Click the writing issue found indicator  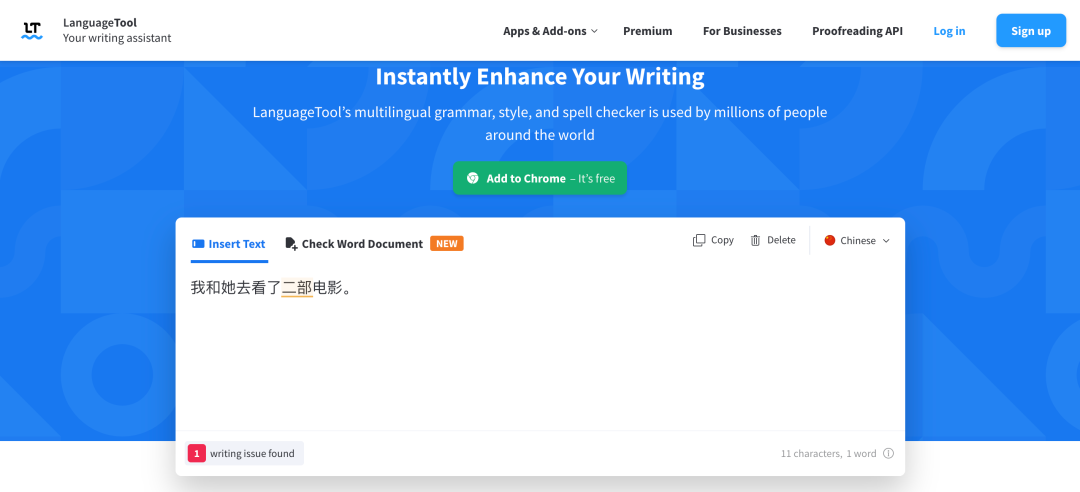coord(244,453)
